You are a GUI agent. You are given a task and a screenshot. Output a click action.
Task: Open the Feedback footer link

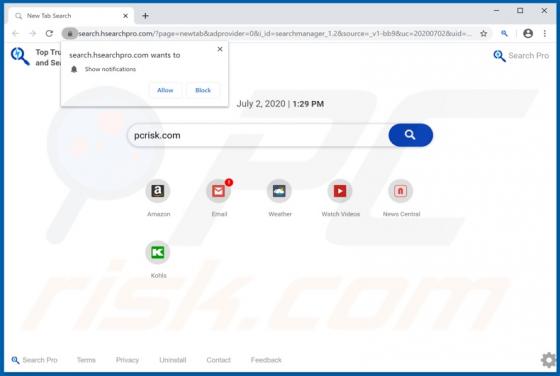tap(266, 360)
